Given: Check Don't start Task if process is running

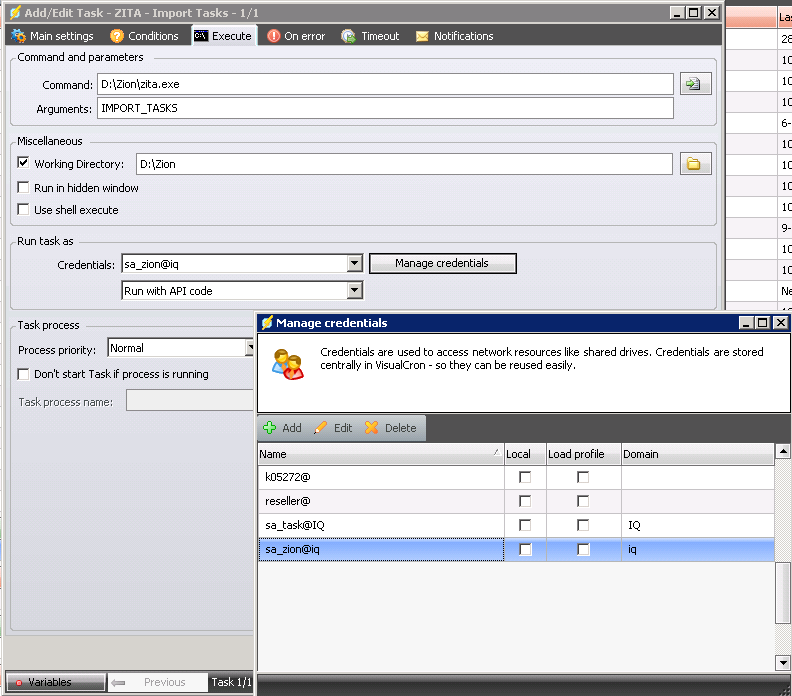Looking at the screenshot, I should click(x=24, y=374).
